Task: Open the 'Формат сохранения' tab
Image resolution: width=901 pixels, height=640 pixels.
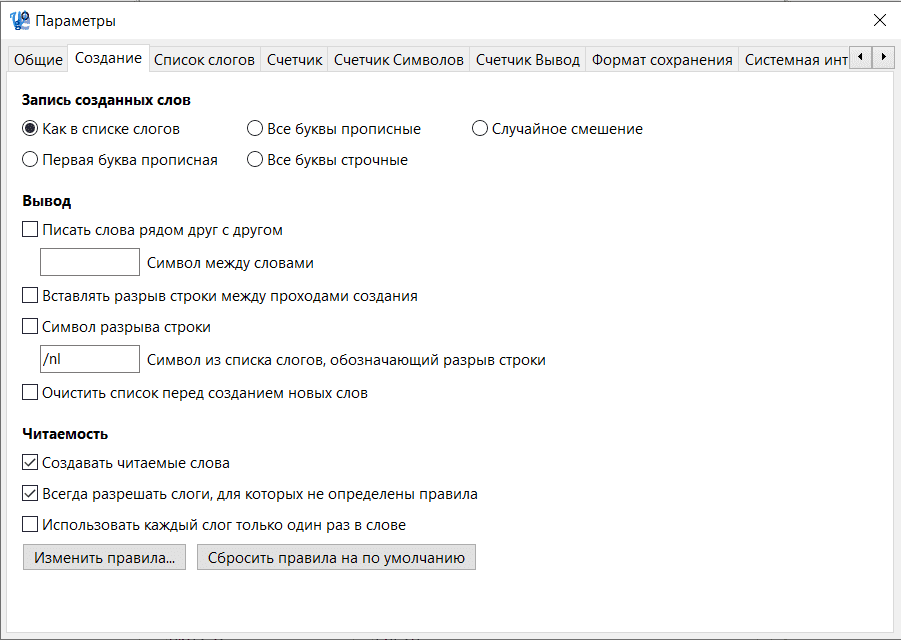Action: 662,60
